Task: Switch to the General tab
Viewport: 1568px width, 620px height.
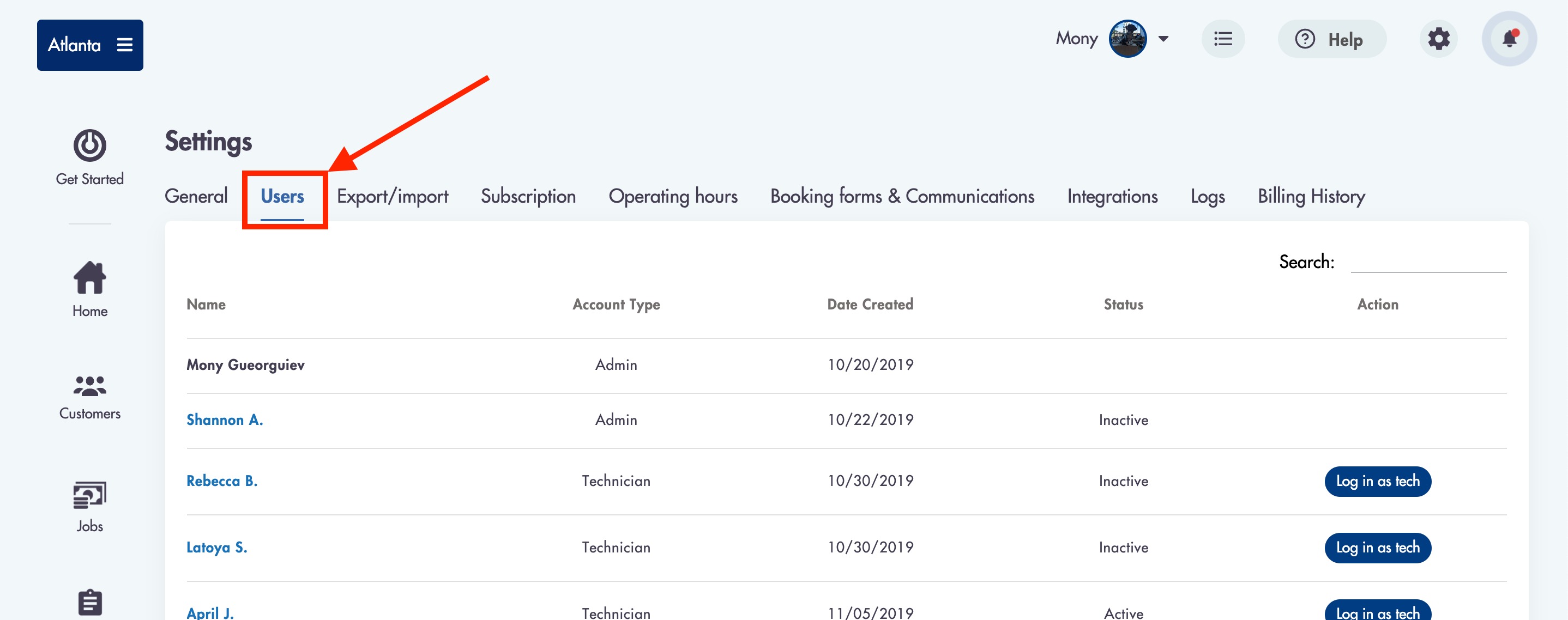Action: point(196,196)
